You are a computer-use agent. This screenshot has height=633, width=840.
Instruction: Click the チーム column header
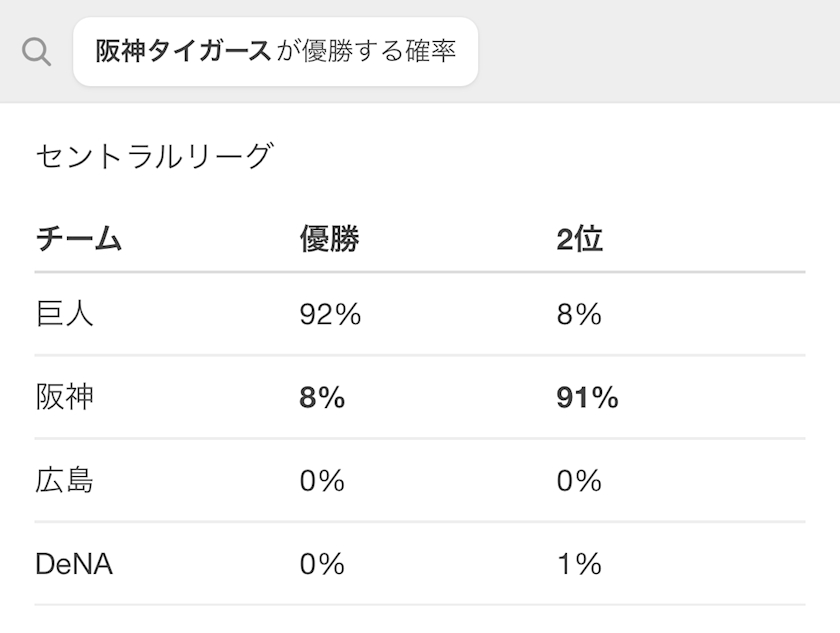pyautogui.click(x=78, y=240)
